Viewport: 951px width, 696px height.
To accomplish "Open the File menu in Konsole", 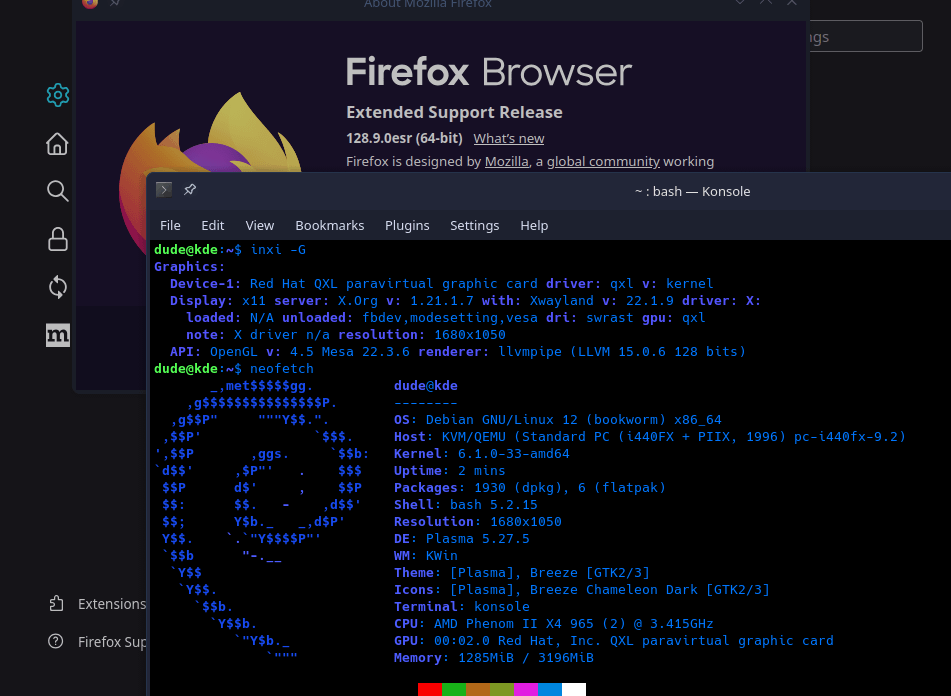I will point(170,226).
